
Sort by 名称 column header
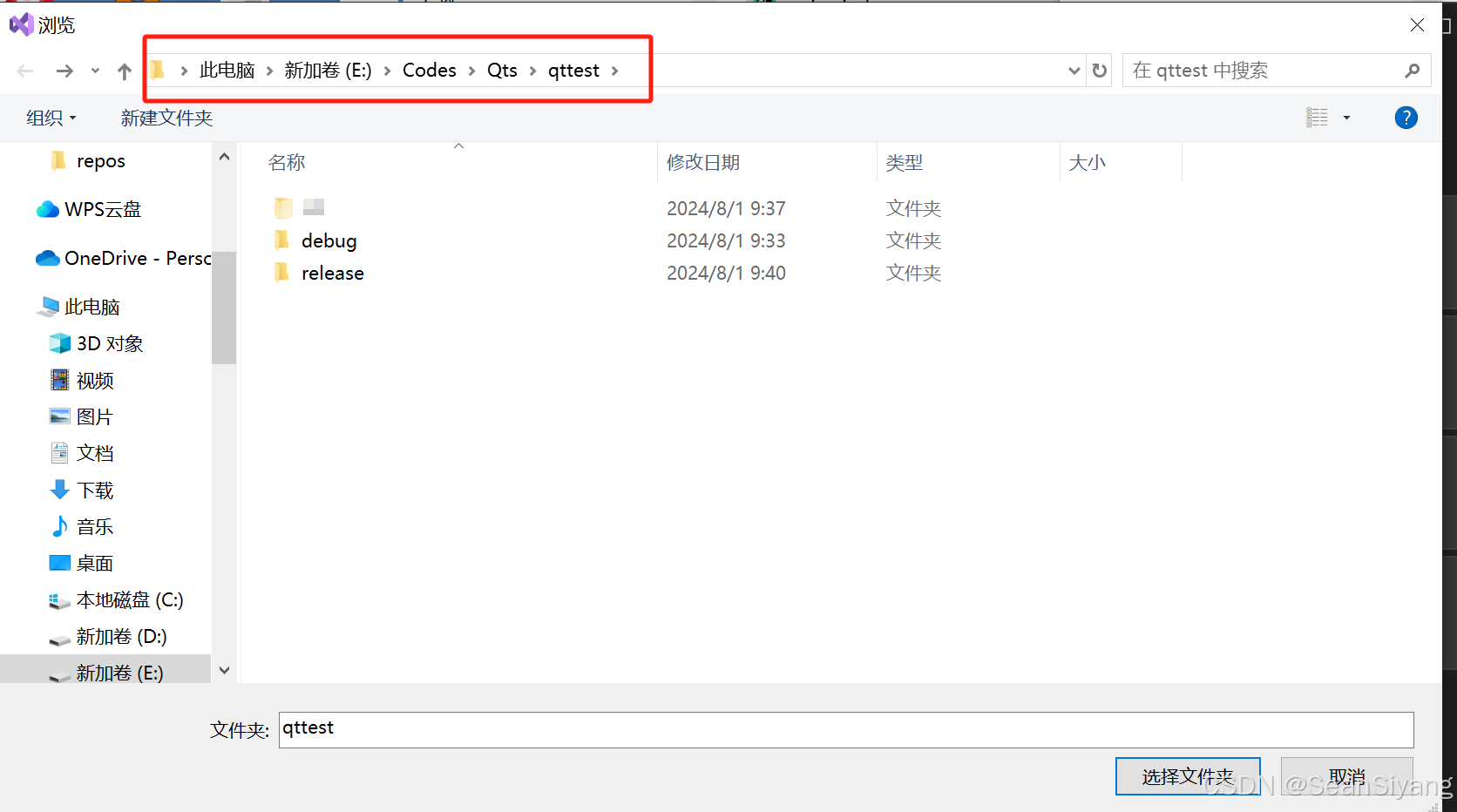click(287, 162)
